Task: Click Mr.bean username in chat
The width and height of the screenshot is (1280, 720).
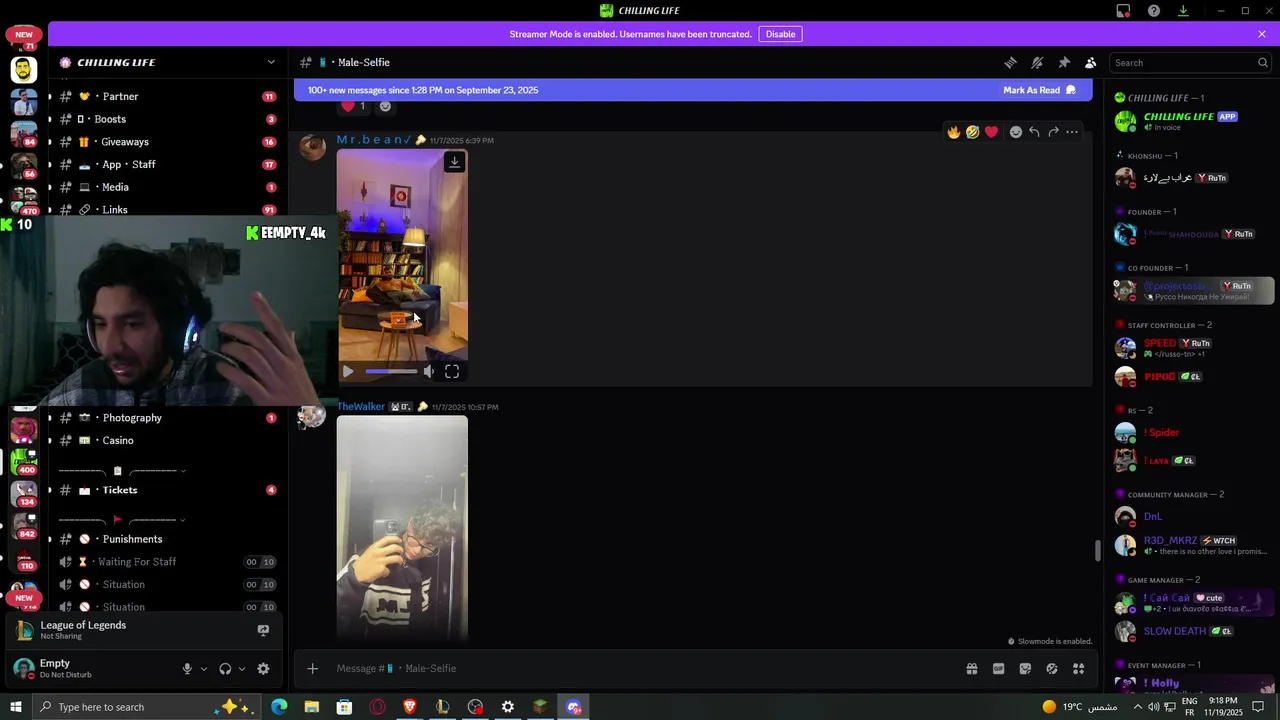Action: [x=374, y=140]
